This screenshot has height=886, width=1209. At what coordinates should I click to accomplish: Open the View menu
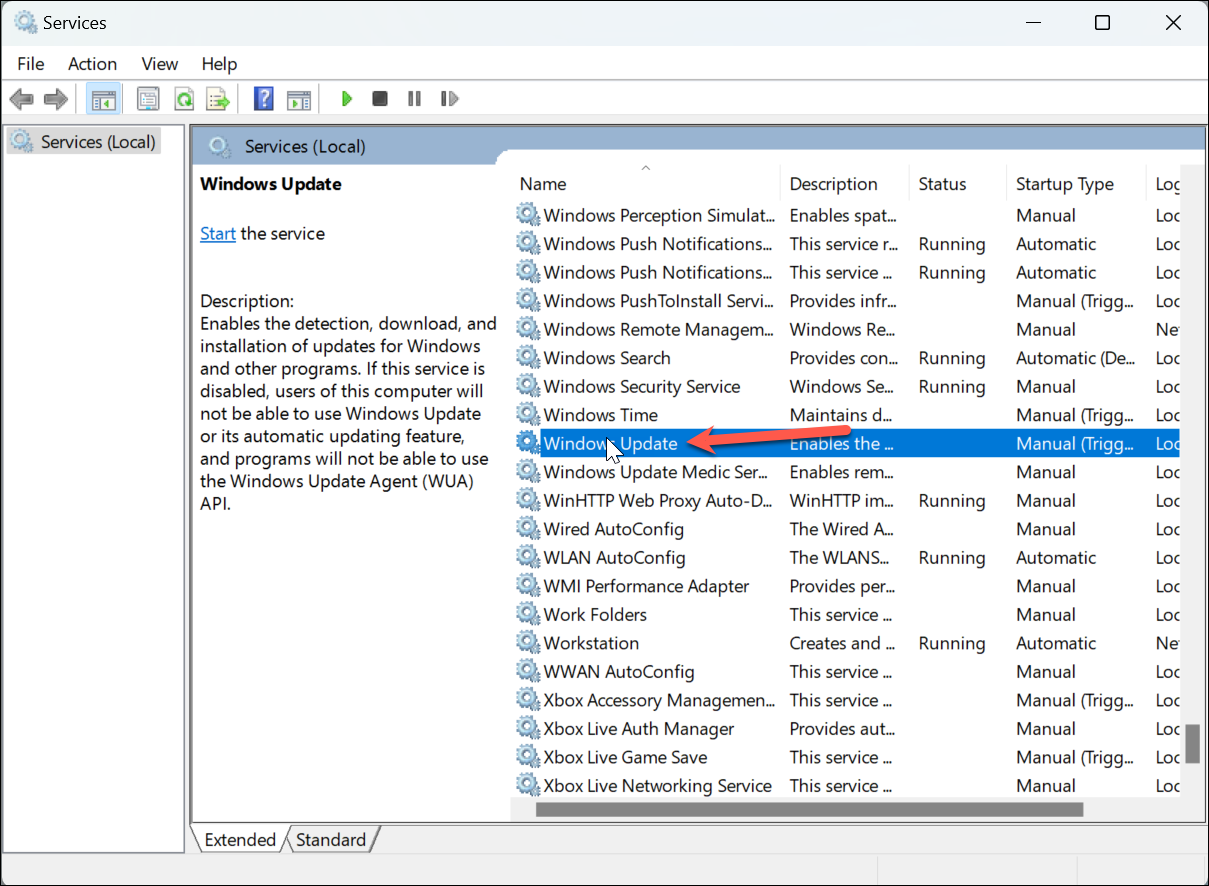click(x=160, y=63)
